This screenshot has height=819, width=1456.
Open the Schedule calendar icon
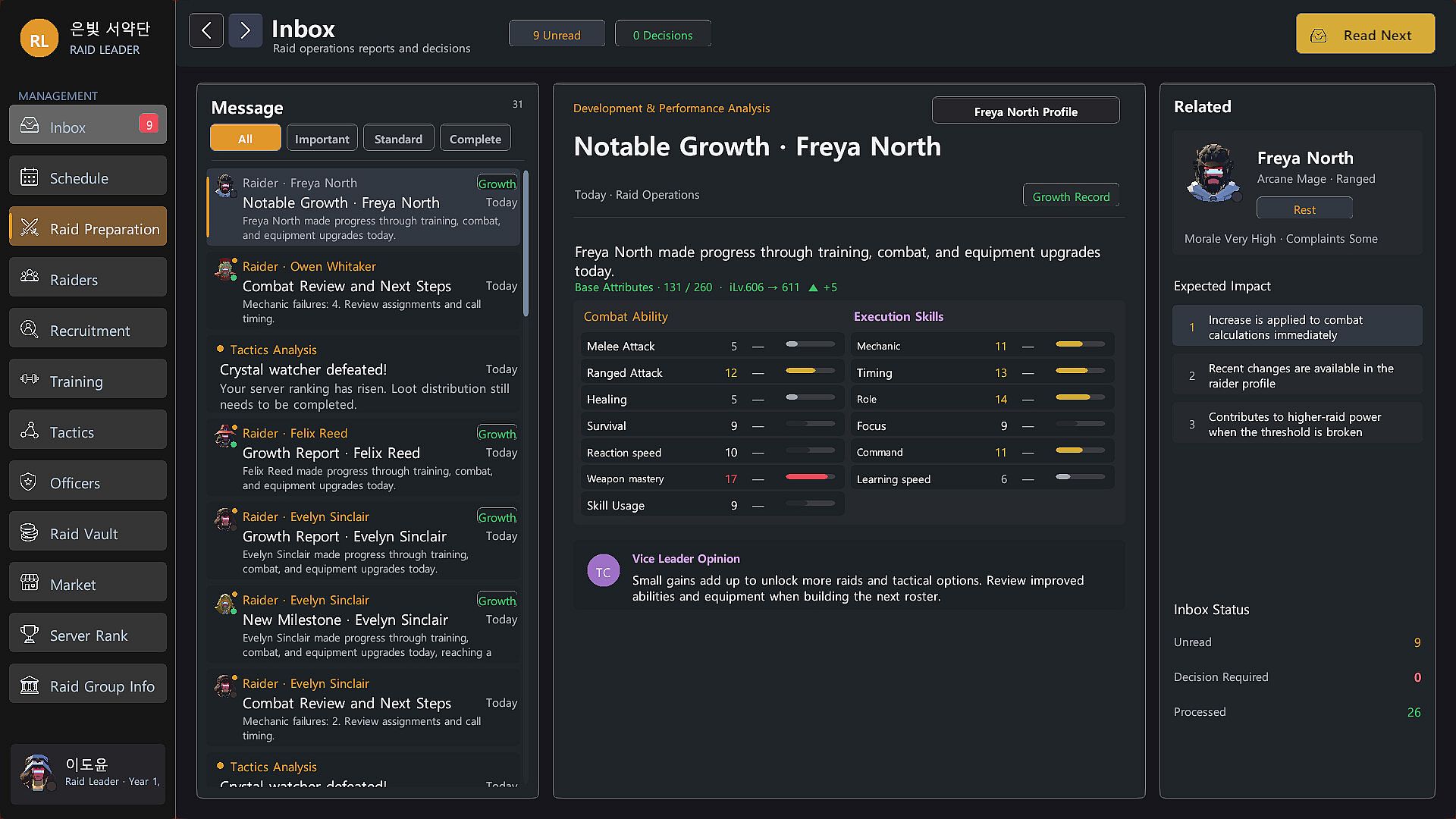point(30,177)
